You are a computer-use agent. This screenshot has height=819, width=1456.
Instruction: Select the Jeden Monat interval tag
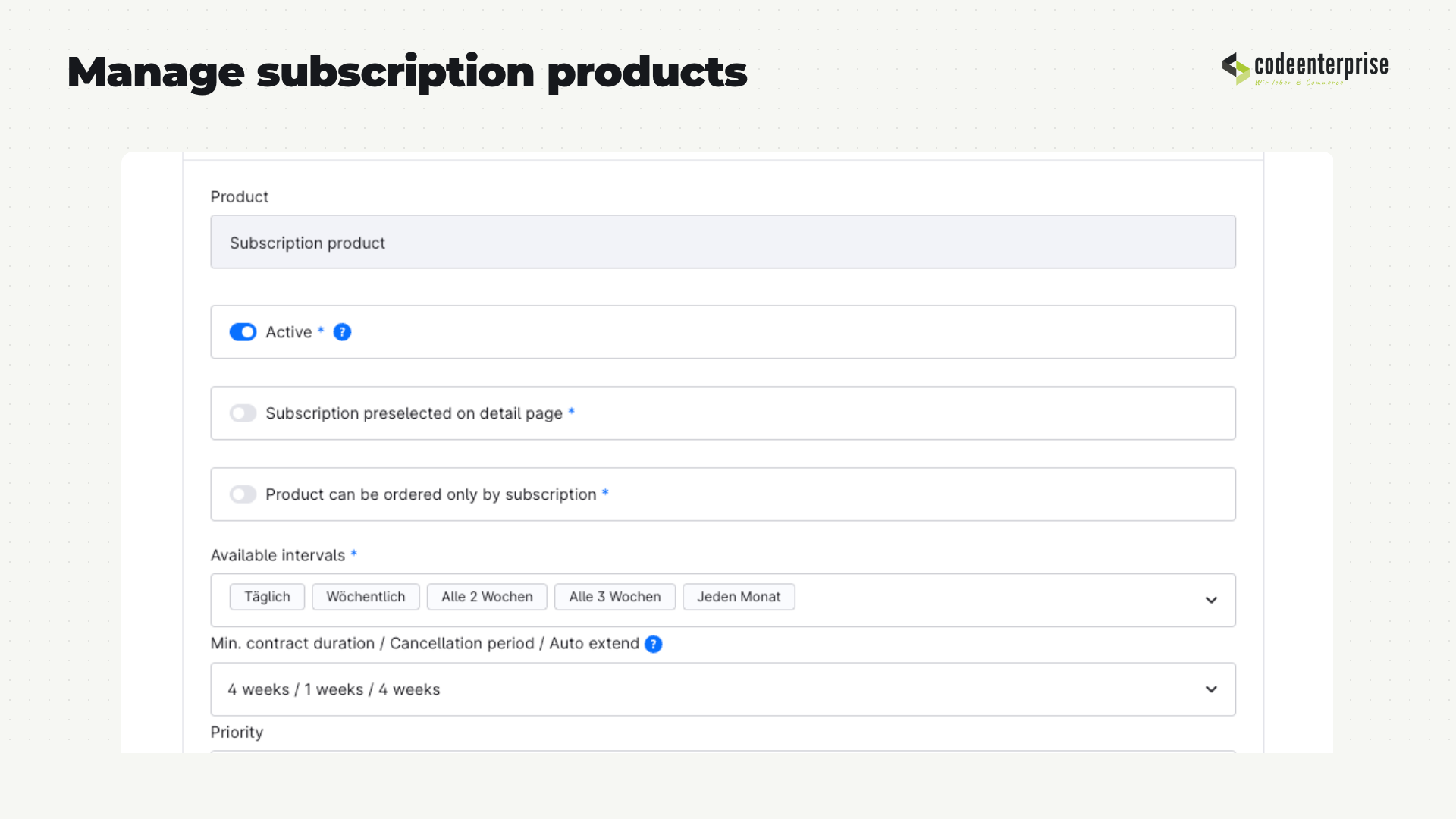click(739, 597)
